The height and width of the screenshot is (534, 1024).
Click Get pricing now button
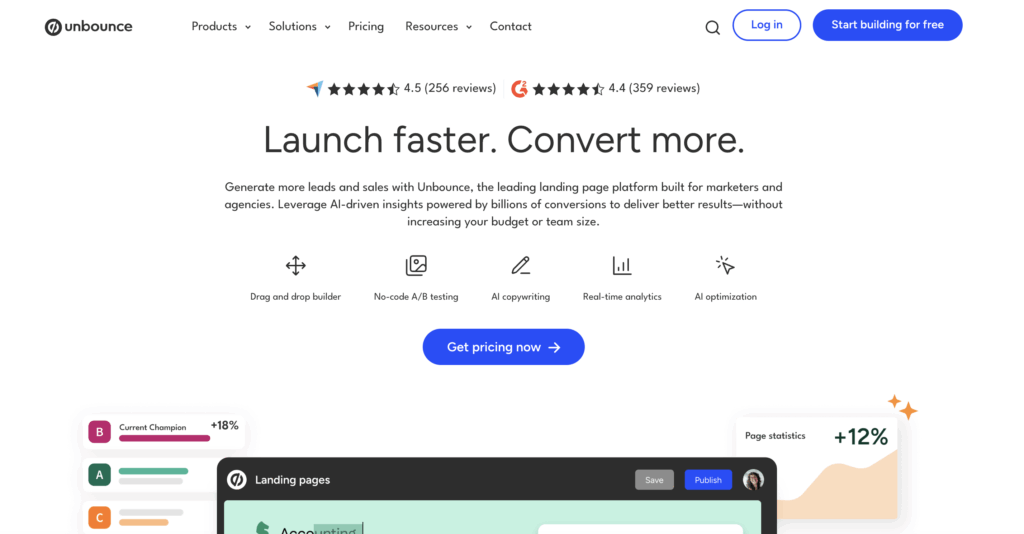503,347
